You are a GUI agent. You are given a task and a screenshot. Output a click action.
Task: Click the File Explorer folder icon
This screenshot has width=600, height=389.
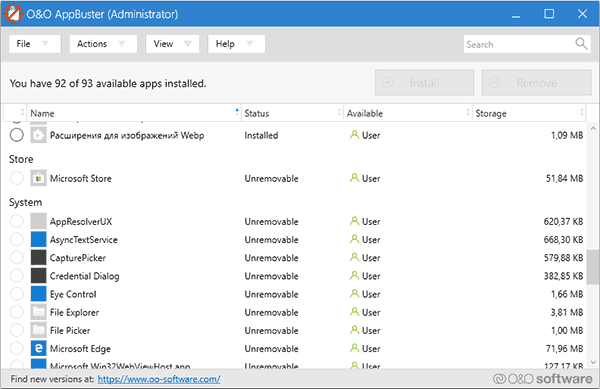click(x=38, y=312)
